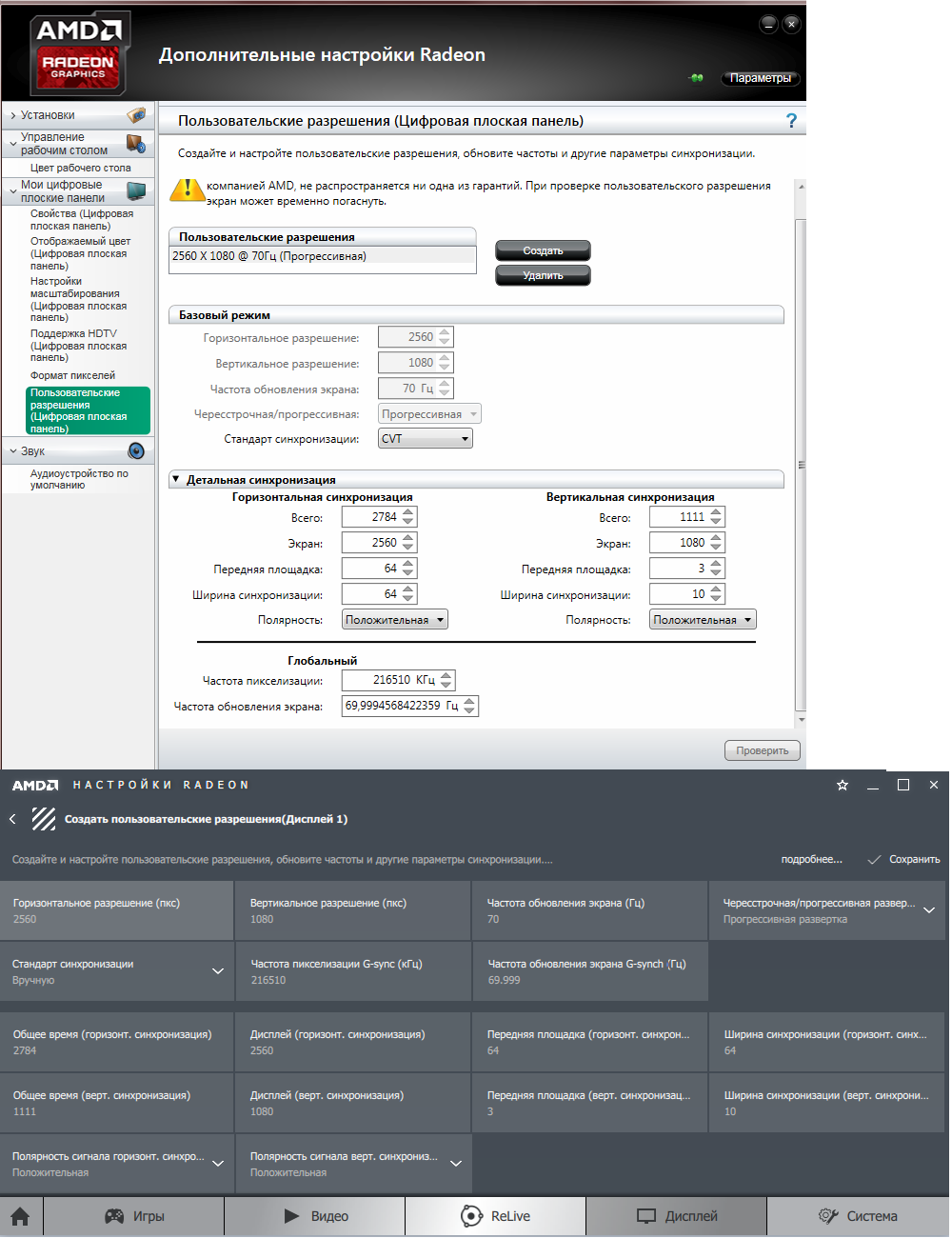The image size is (952, 1238).
Task: Click the back arrow in Radeon Settings
Action: [12, 819]
